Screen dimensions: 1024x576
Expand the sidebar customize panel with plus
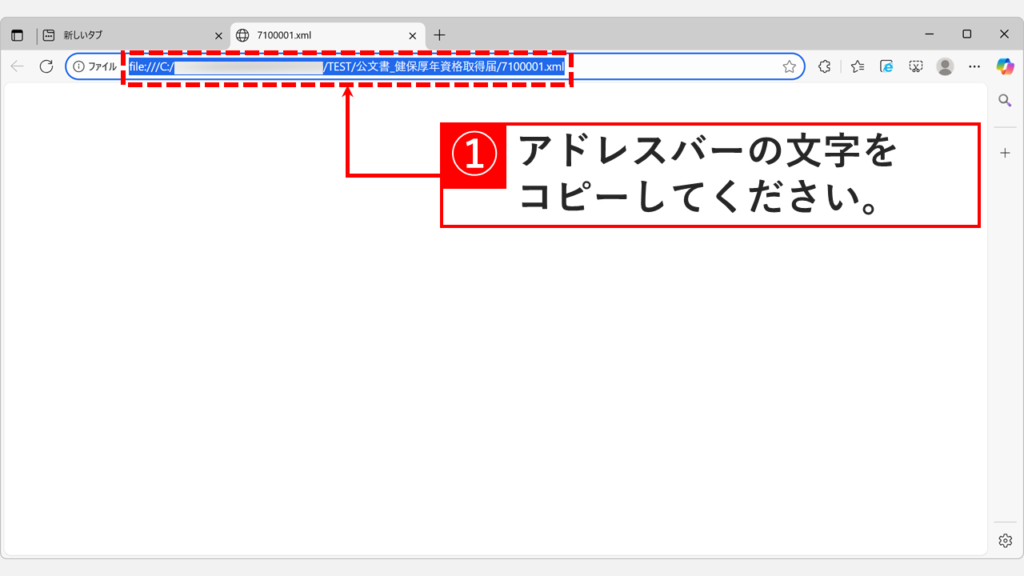tap(1006, 152)
